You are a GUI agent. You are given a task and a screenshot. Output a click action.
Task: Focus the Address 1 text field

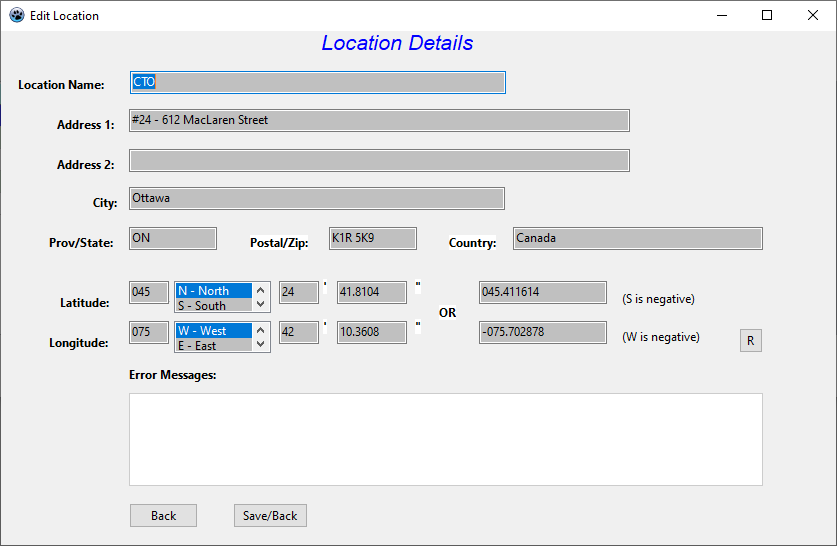coord(379,120)
